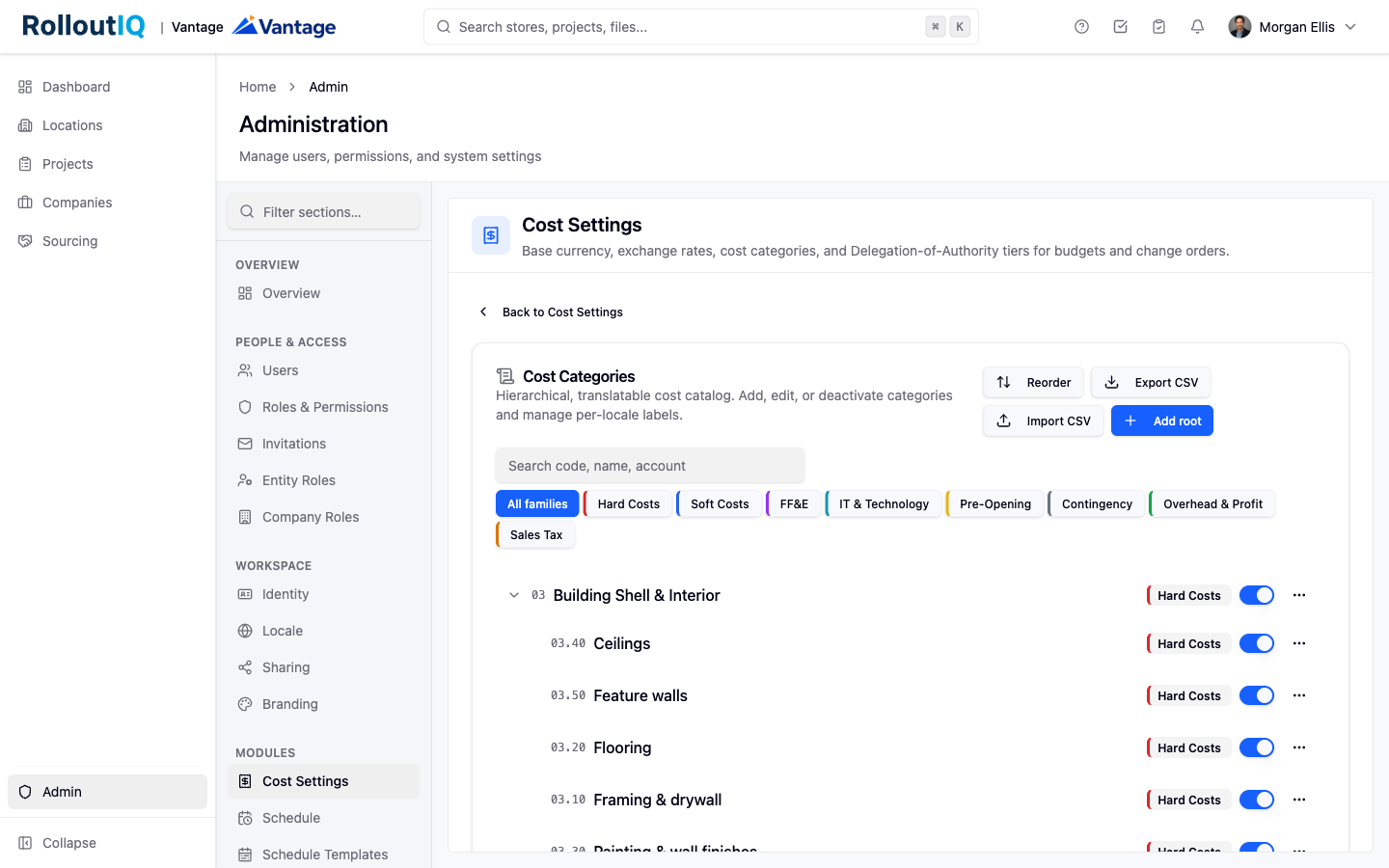Screen dimensions: 1389x868
Task: Open more options for Framing & drywall
Action: tap(1299, 800)
